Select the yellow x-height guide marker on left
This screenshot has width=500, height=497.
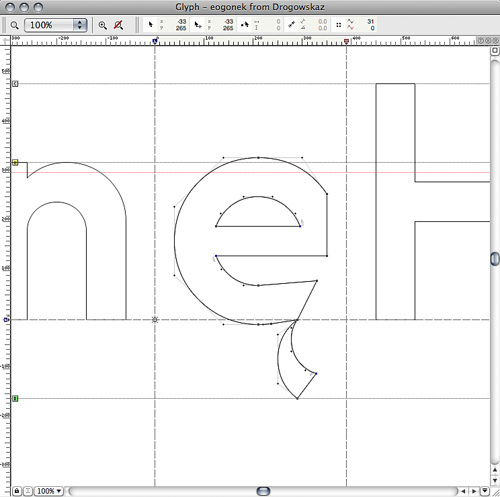(x=15, y=162)
